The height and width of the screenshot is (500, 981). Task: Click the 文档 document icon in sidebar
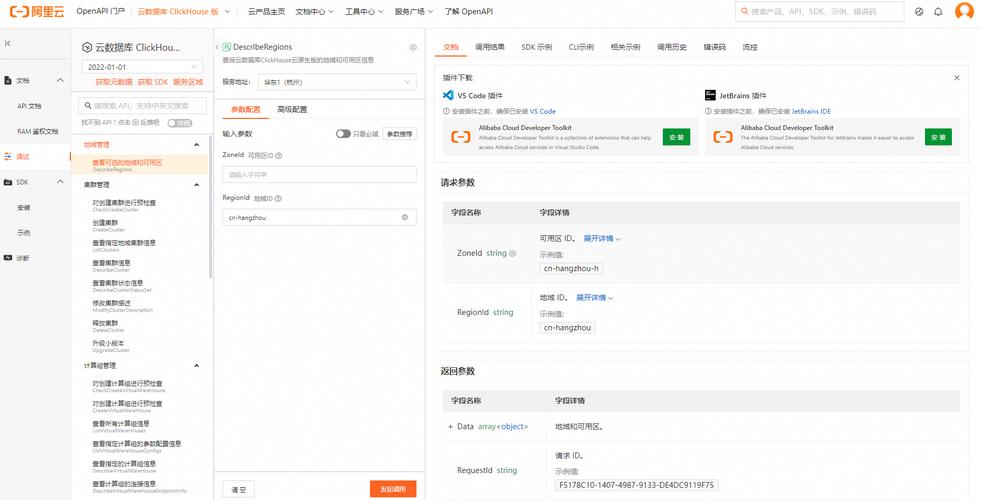coord(8,81)
